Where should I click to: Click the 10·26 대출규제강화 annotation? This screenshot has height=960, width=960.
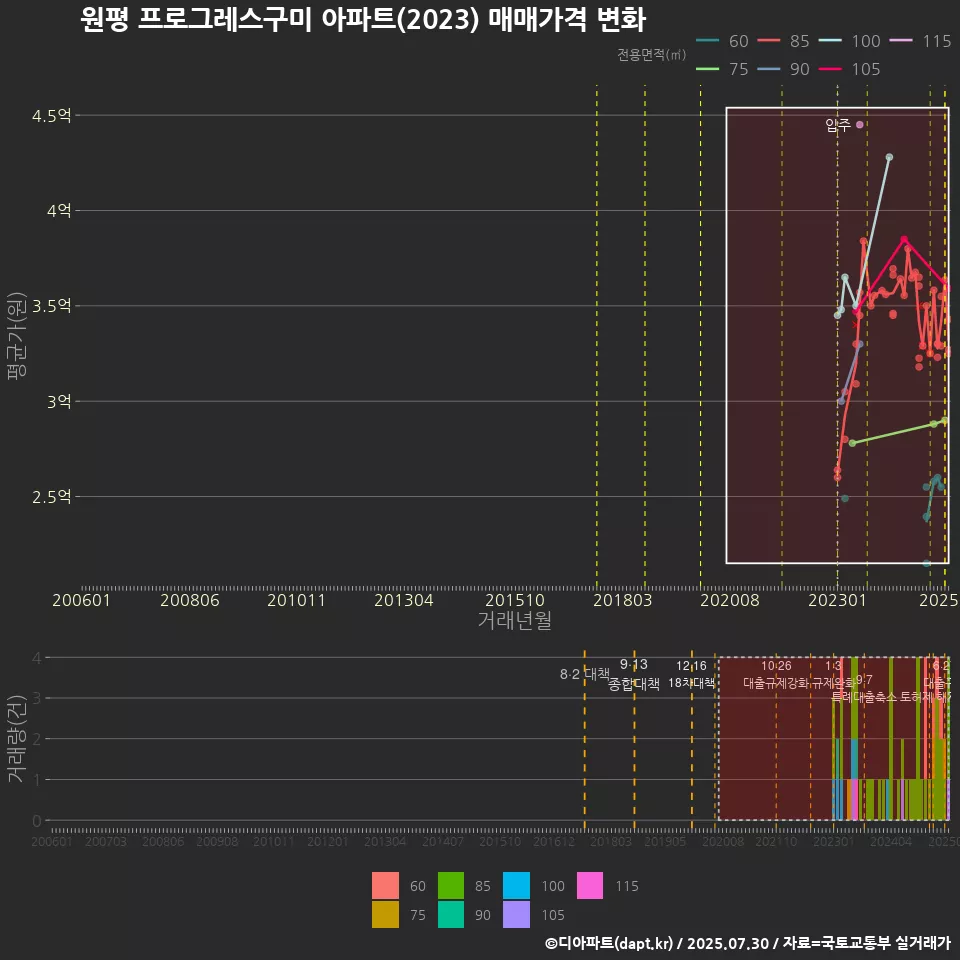coord(776,674)
